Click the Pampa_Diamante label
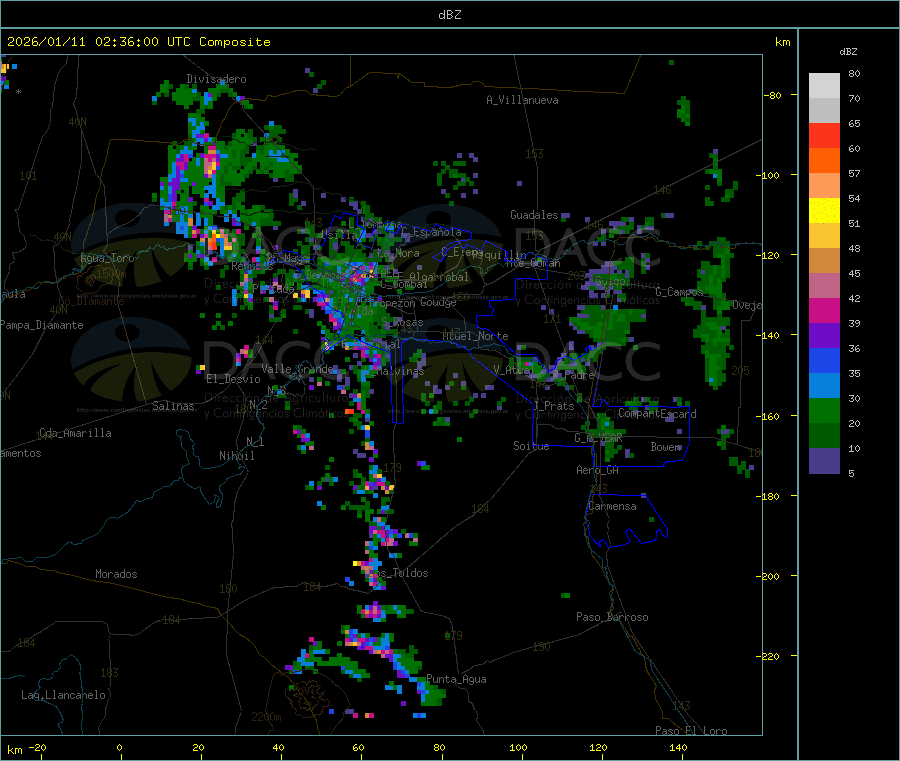This screenshot has height=761, width=900. 42,325
